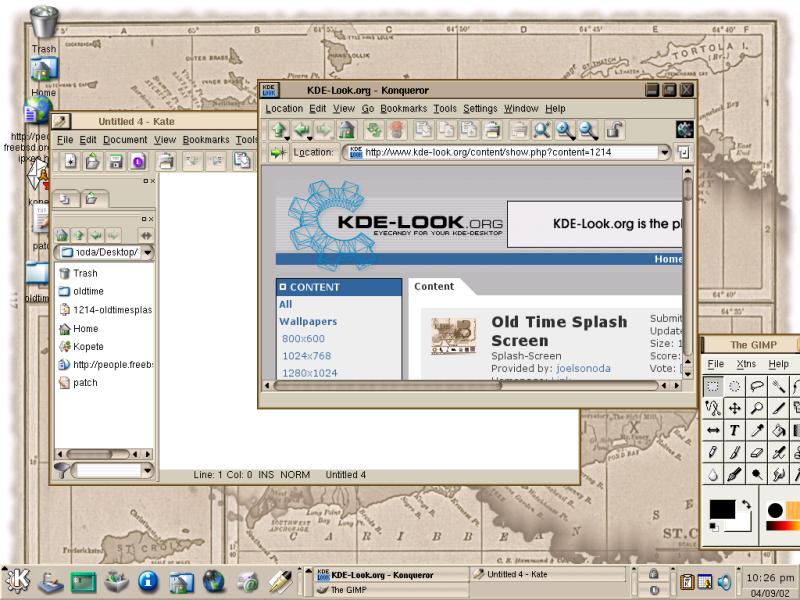
Task: Select the Move tool in GIMP
Action: click(x=735, y=408)
